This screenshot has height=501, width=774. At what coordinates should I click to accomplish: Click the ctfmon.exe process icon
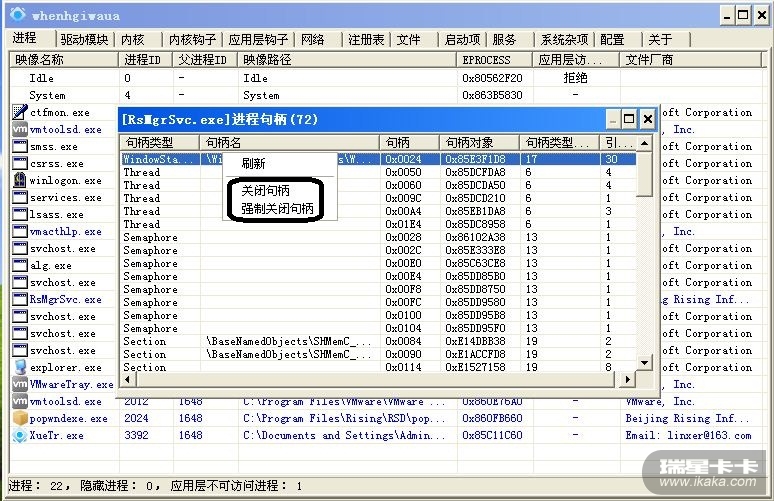pyautogui.click(x=20, y=112)
